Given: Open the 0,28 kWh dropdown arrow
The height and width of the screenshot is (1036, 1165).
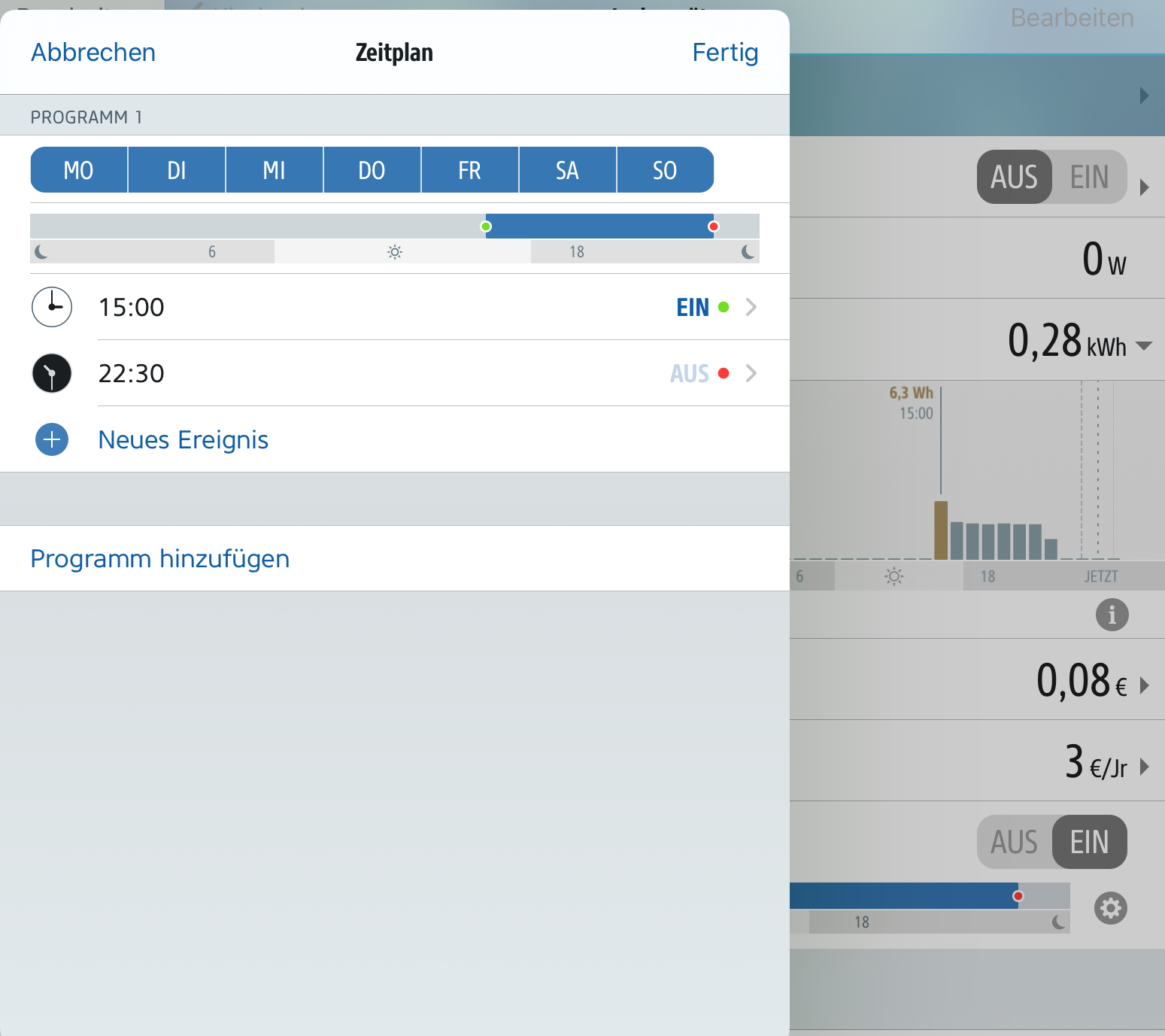Looking at the screenshot, I should pyautogui.click(x=1143, y=346).
